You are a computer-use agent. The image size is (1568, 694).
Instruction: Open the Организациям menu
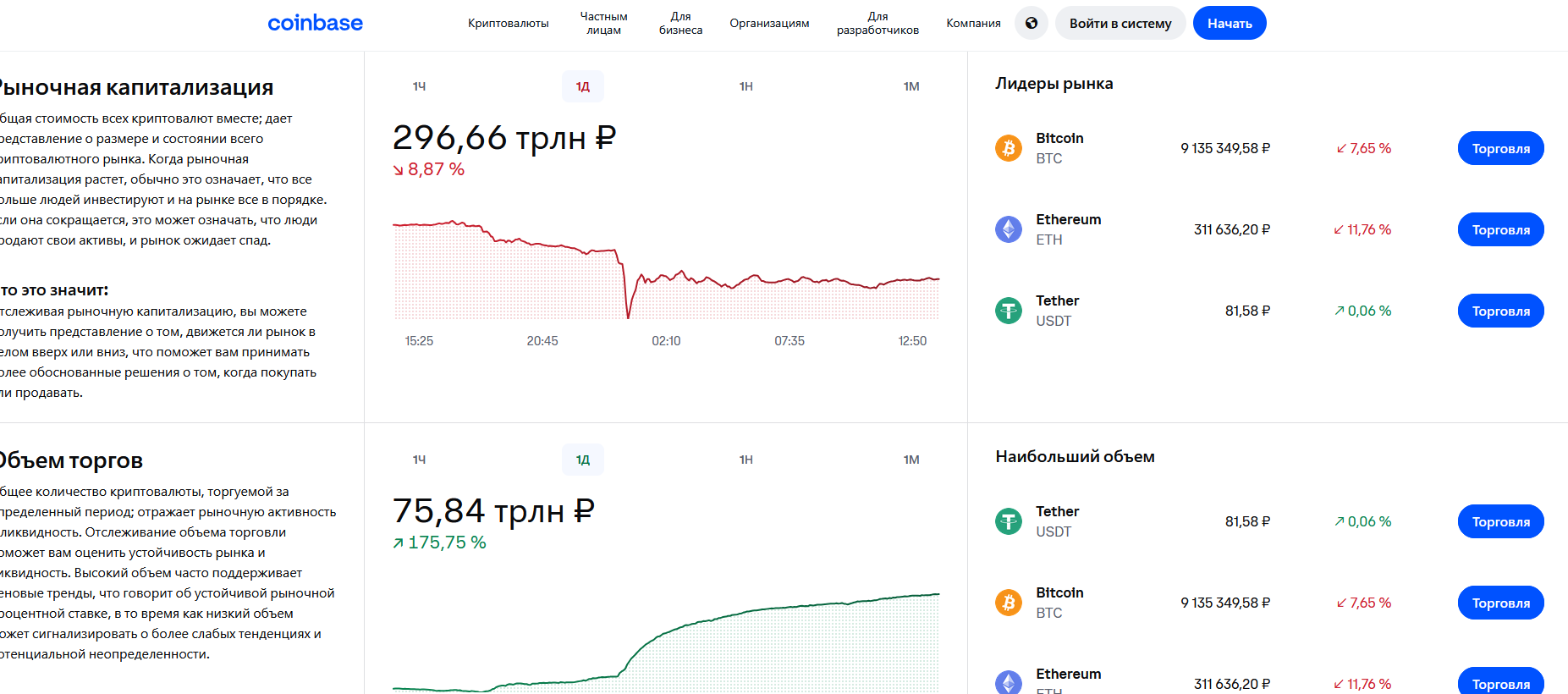[x=770, y=23]
